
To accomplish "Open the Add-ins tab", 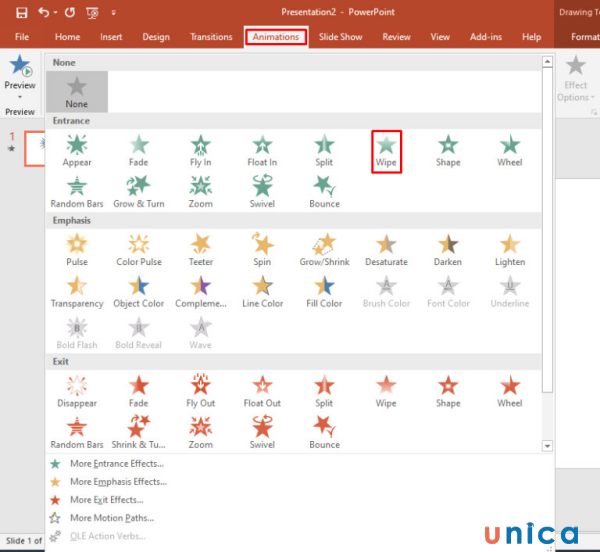I will click(x=486, y=37).
